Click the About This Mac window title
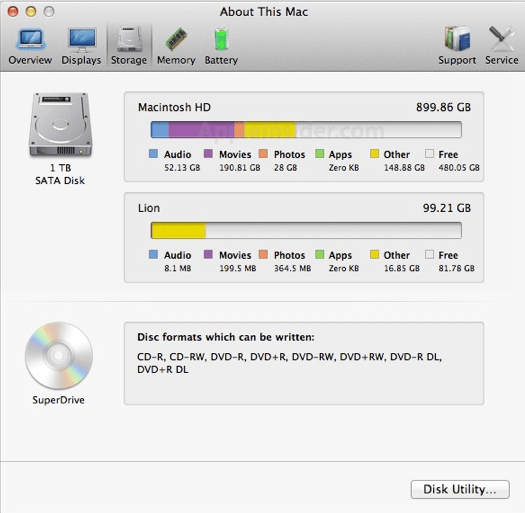Image resolution: width=525 pixels, height=513 pixels. (x=264, y=12)
